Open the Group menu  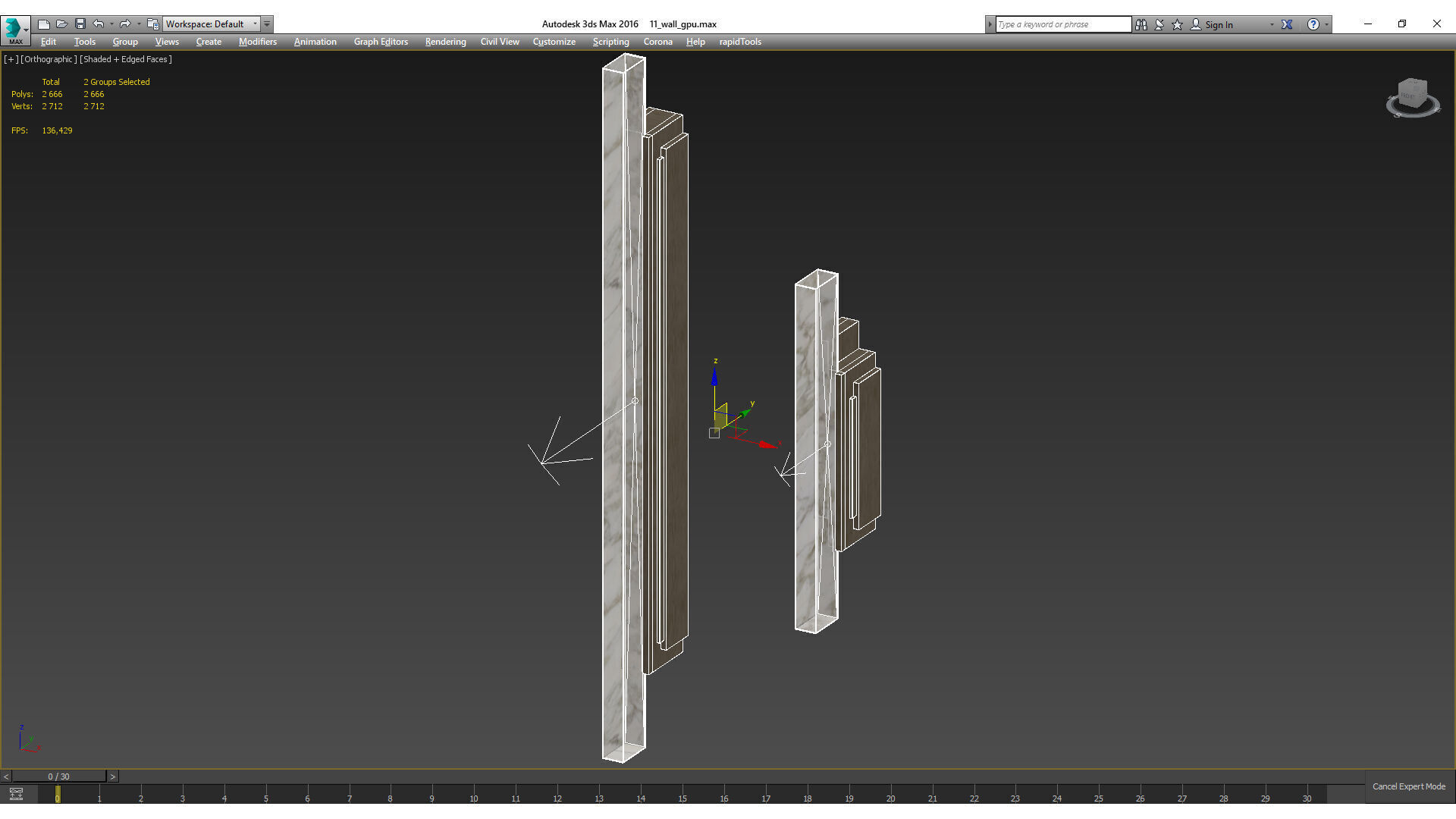[125, 42]
